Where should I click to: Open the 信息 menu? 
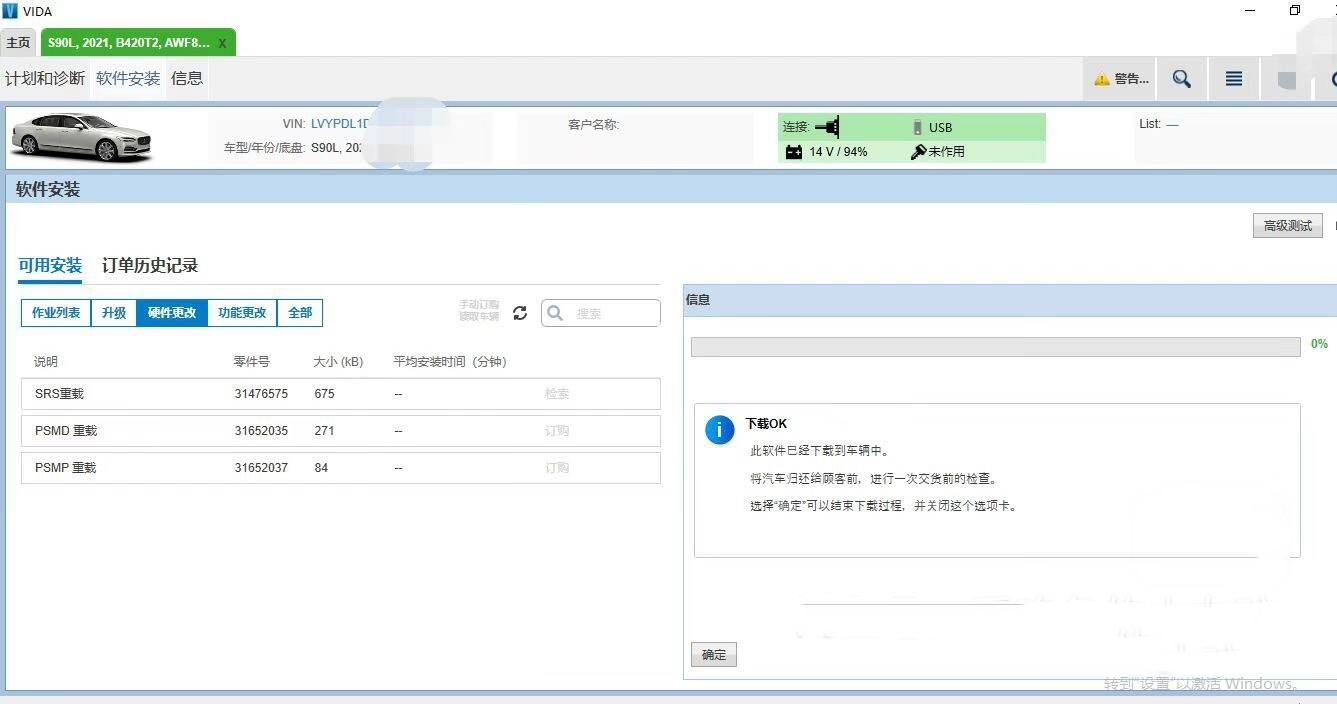(187, 78)
